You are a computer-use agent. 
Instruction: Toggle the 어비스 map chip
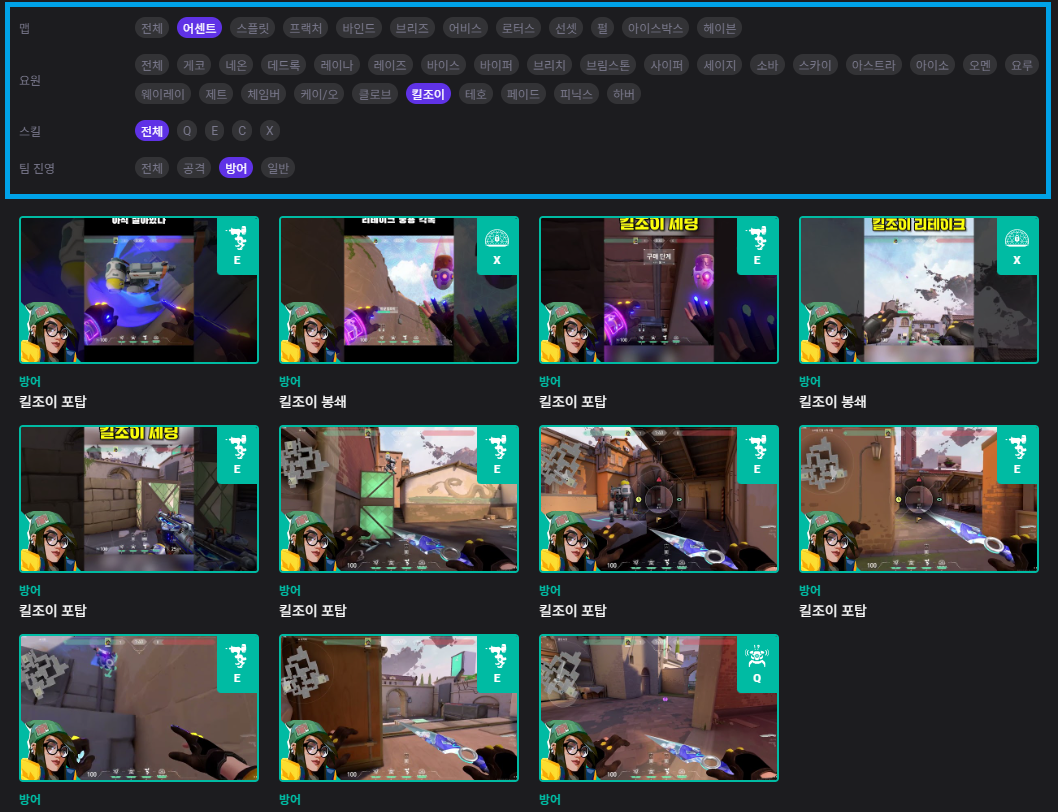(465, 28)
